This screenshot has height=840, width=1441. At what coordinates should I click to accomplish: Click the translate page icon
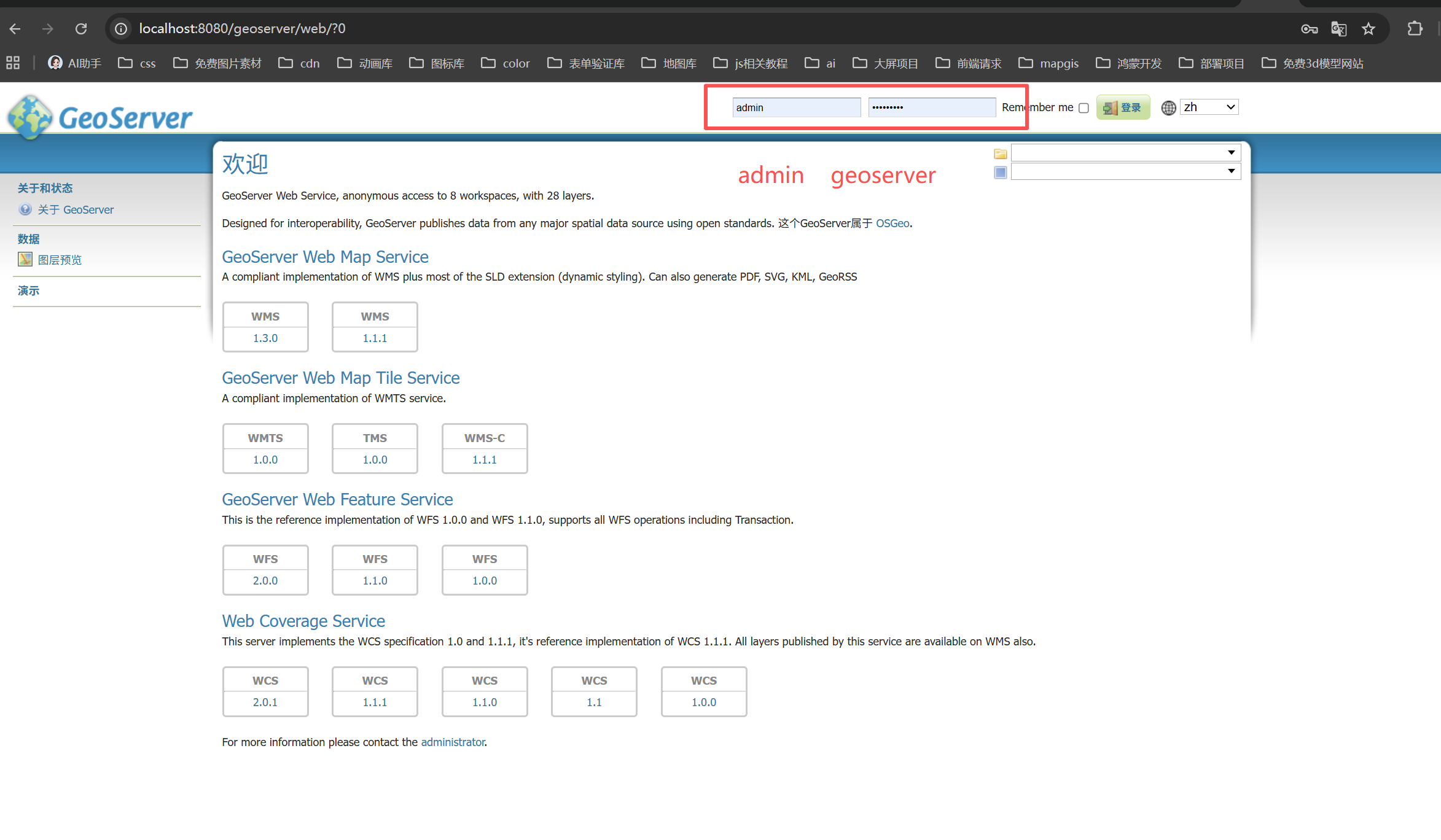pos(1339,29)
